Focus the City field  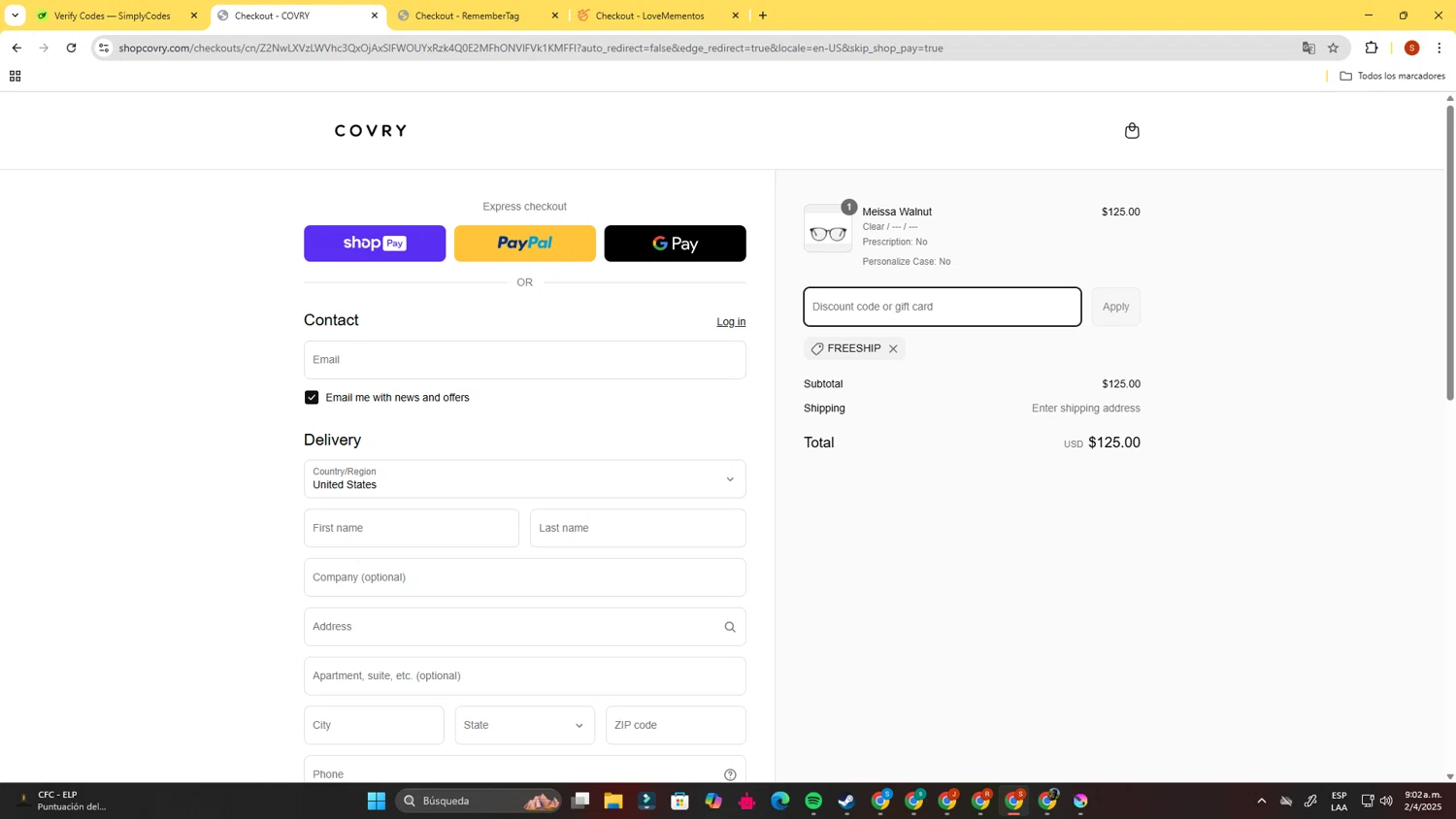[374, 725]
